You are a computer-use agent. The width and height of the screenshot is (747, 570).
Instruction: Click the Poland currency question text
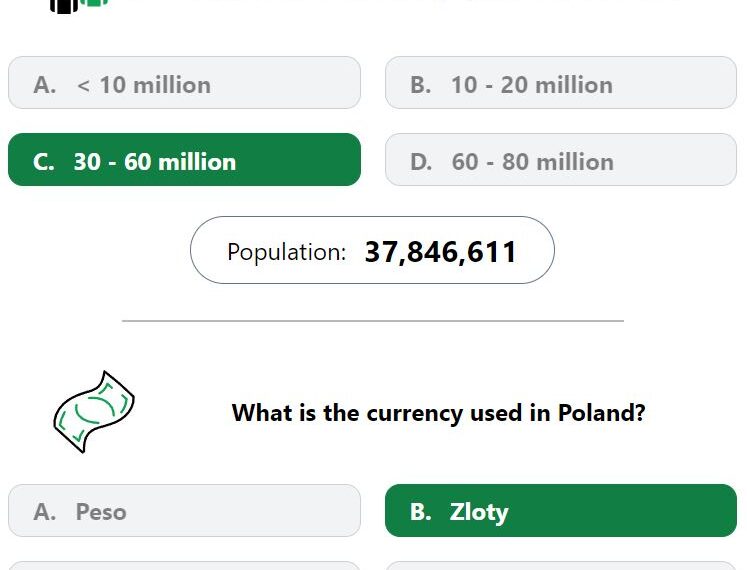click(x=438, y=413)
